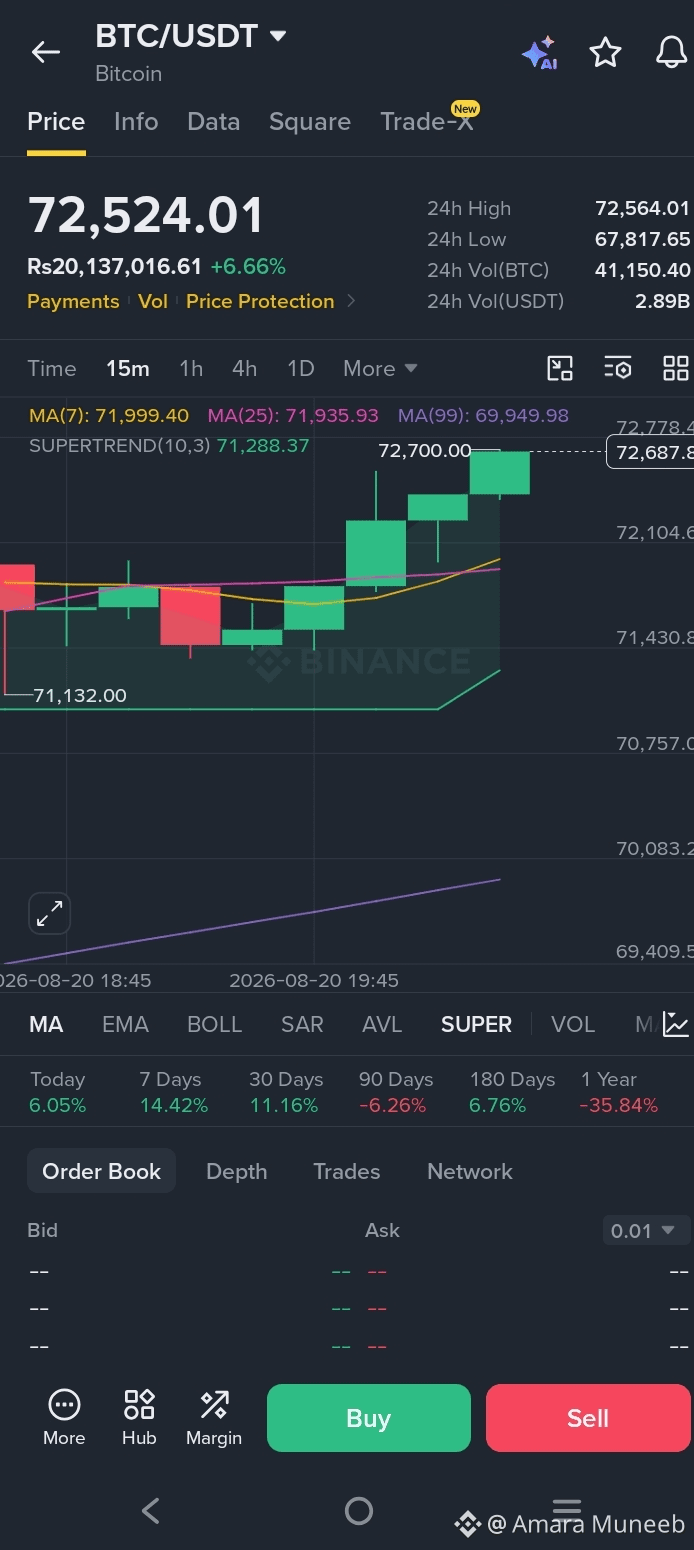Select the 30 Days 11.16% performance
Viewport: 694px width, 1550px height.
[286, 1092]
